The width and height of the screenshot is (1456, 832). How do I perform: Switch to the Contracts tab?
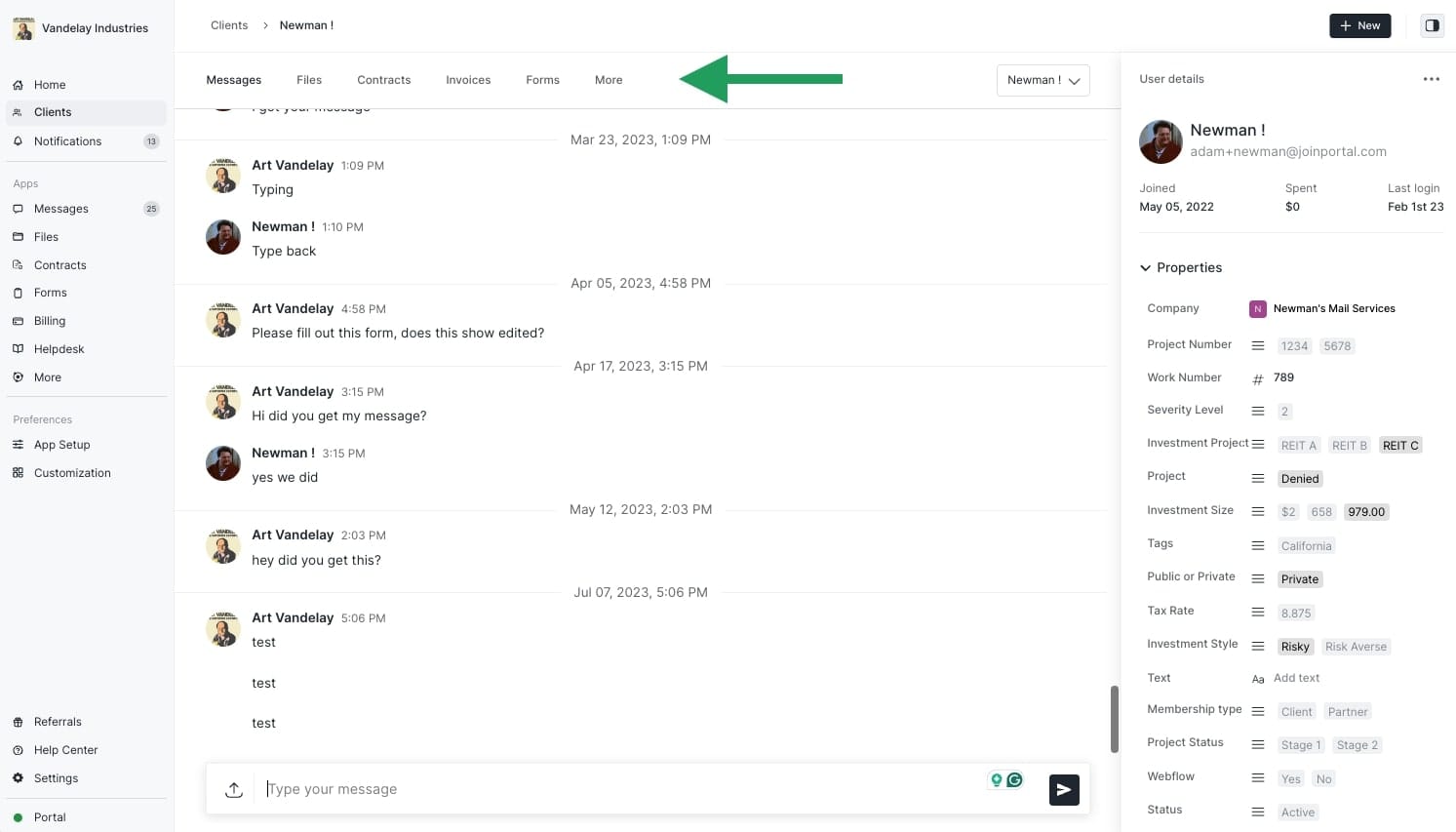[383, 80]
